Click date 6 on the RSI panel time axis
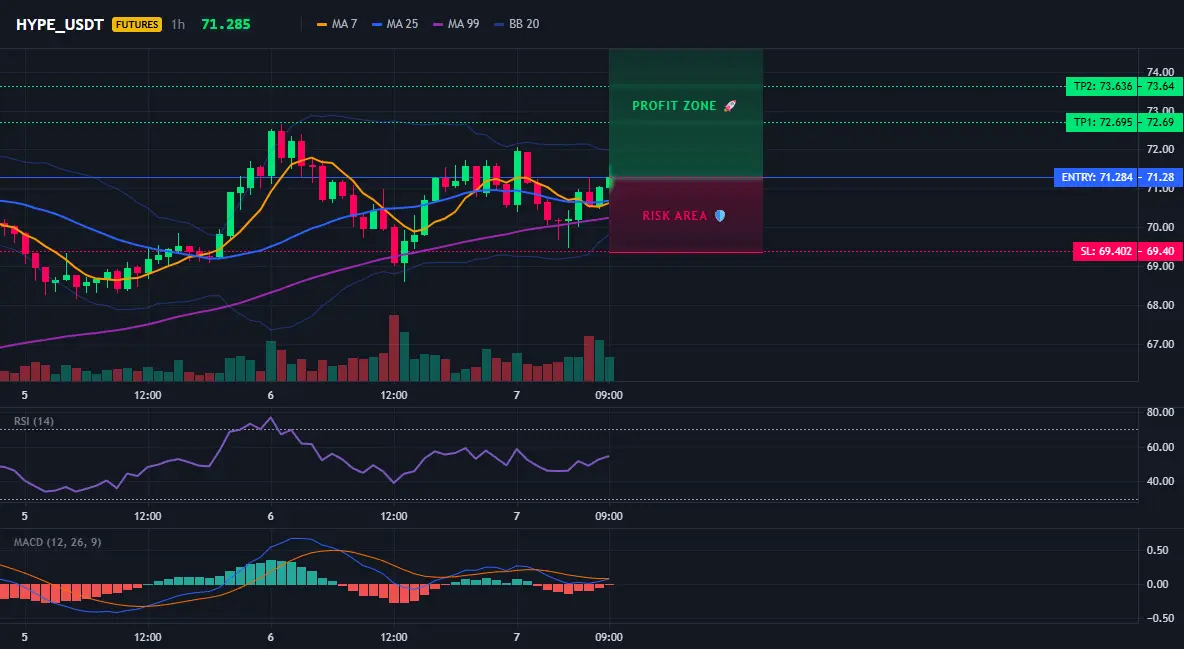Viewport: 1184px width, 649px height. click(270, 516)
